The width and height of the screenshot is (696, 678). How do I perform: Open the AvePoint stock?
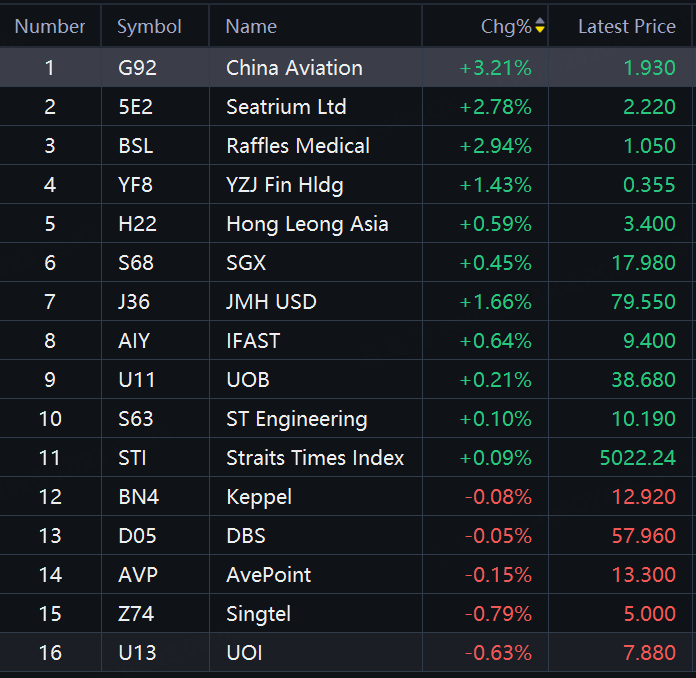coord(268,575)
